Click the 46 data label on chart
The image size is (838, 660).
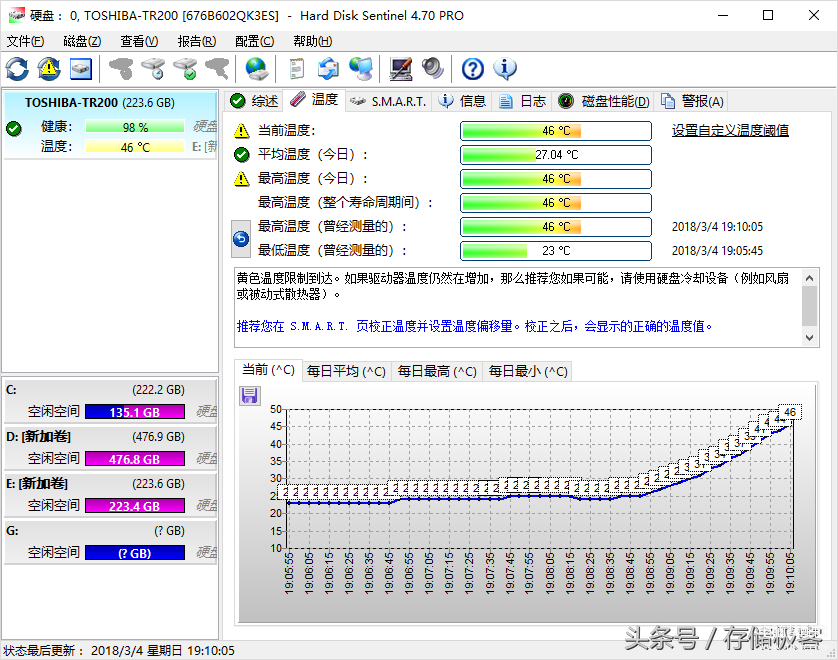[x=790, y=412]
